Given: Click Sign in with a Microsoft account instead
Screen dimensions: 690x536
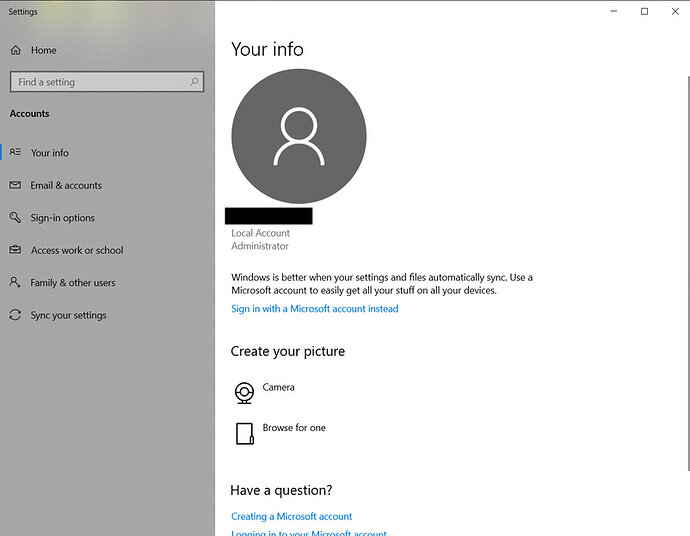Looking at the screenshot, I should [315, 308].
